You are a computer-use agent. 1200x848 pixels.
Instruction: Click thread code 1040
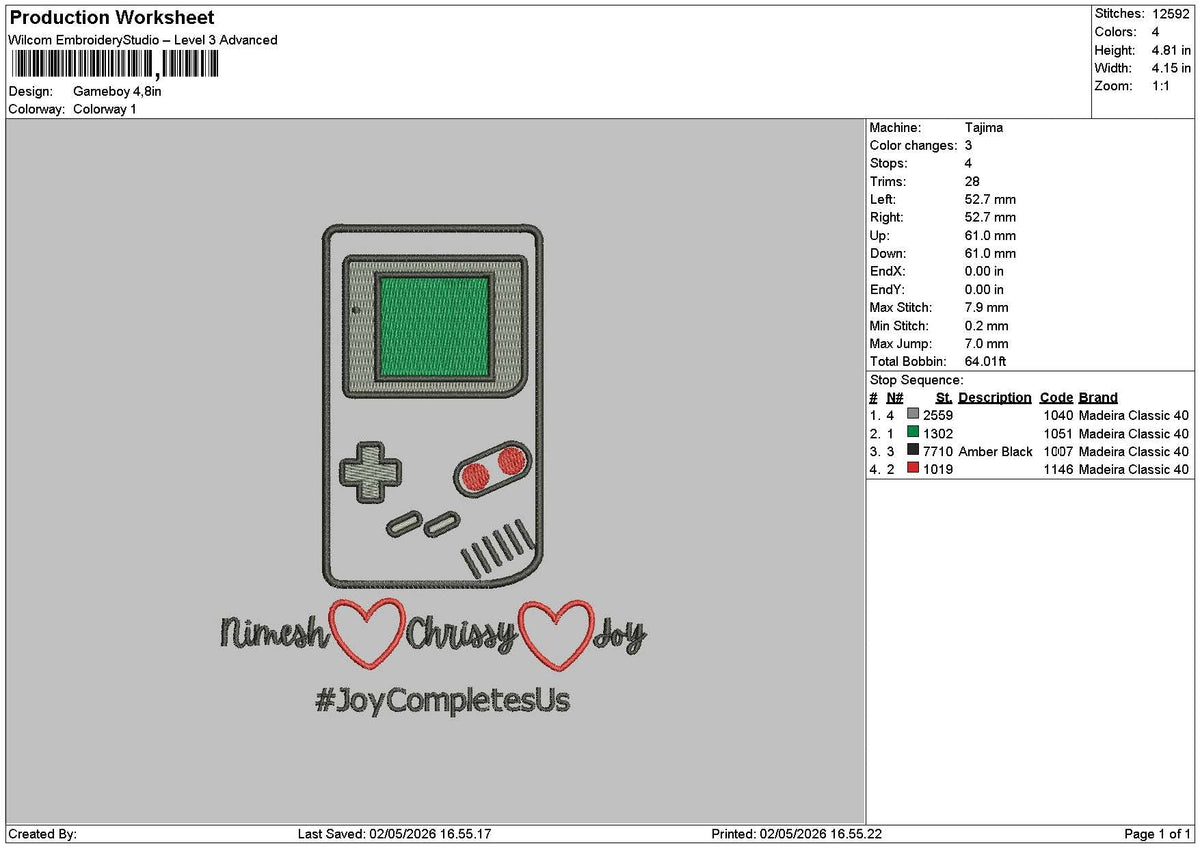[x=1057, y=416]
